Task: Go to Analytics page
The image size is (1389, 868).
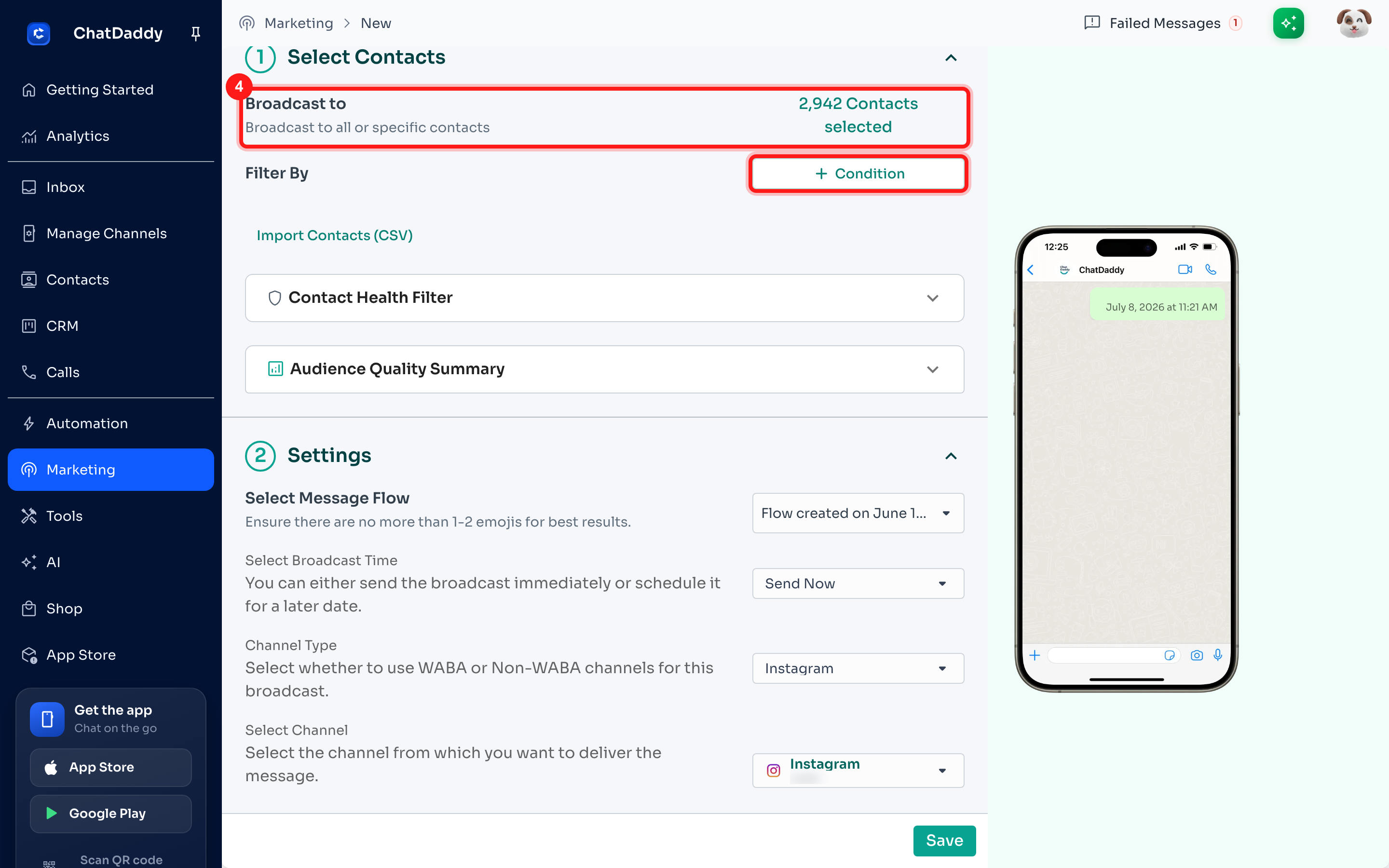Action: 111,136
